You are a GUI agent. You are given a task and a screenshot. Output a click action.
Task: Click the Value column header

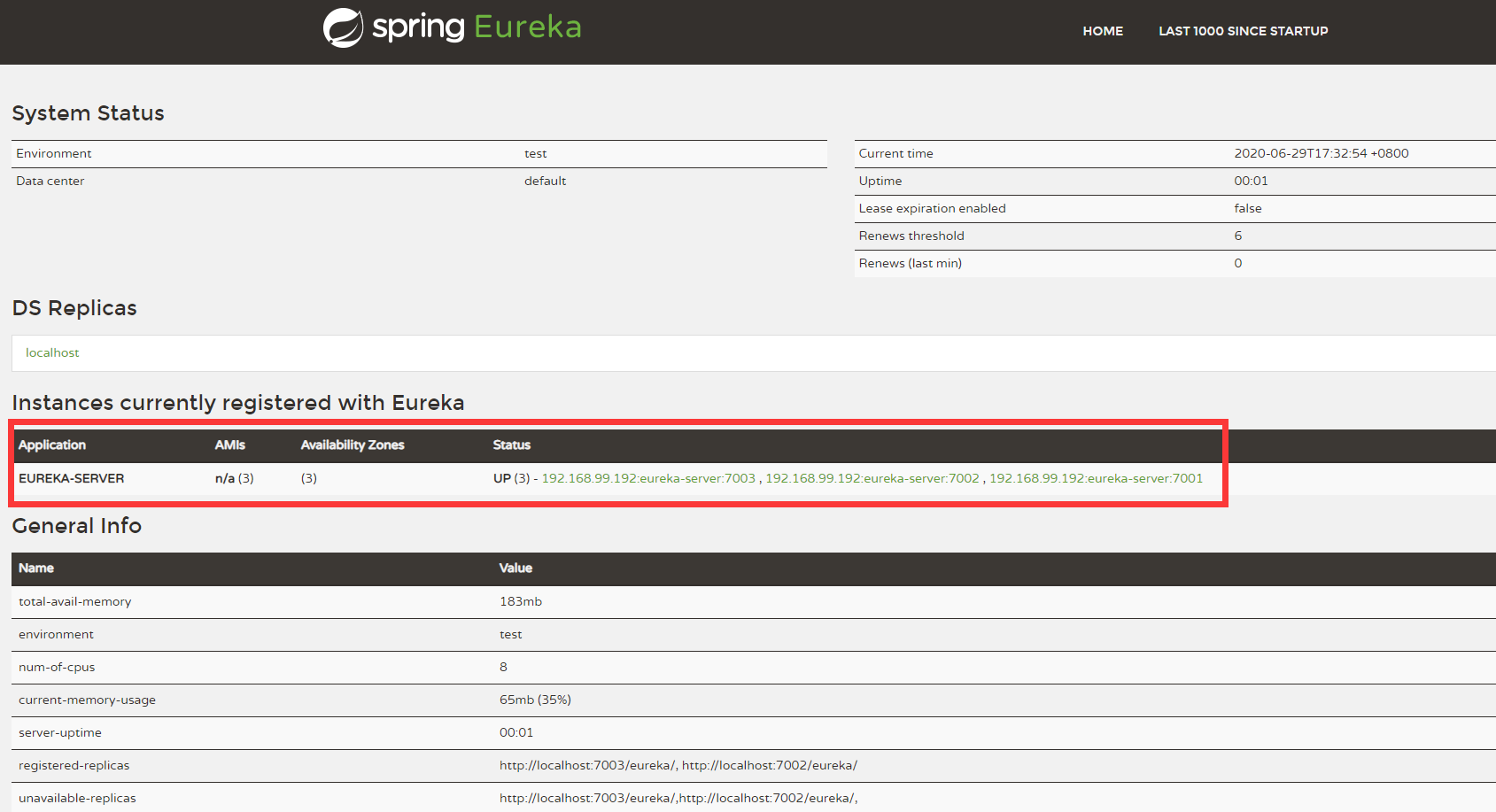[516, 568]
